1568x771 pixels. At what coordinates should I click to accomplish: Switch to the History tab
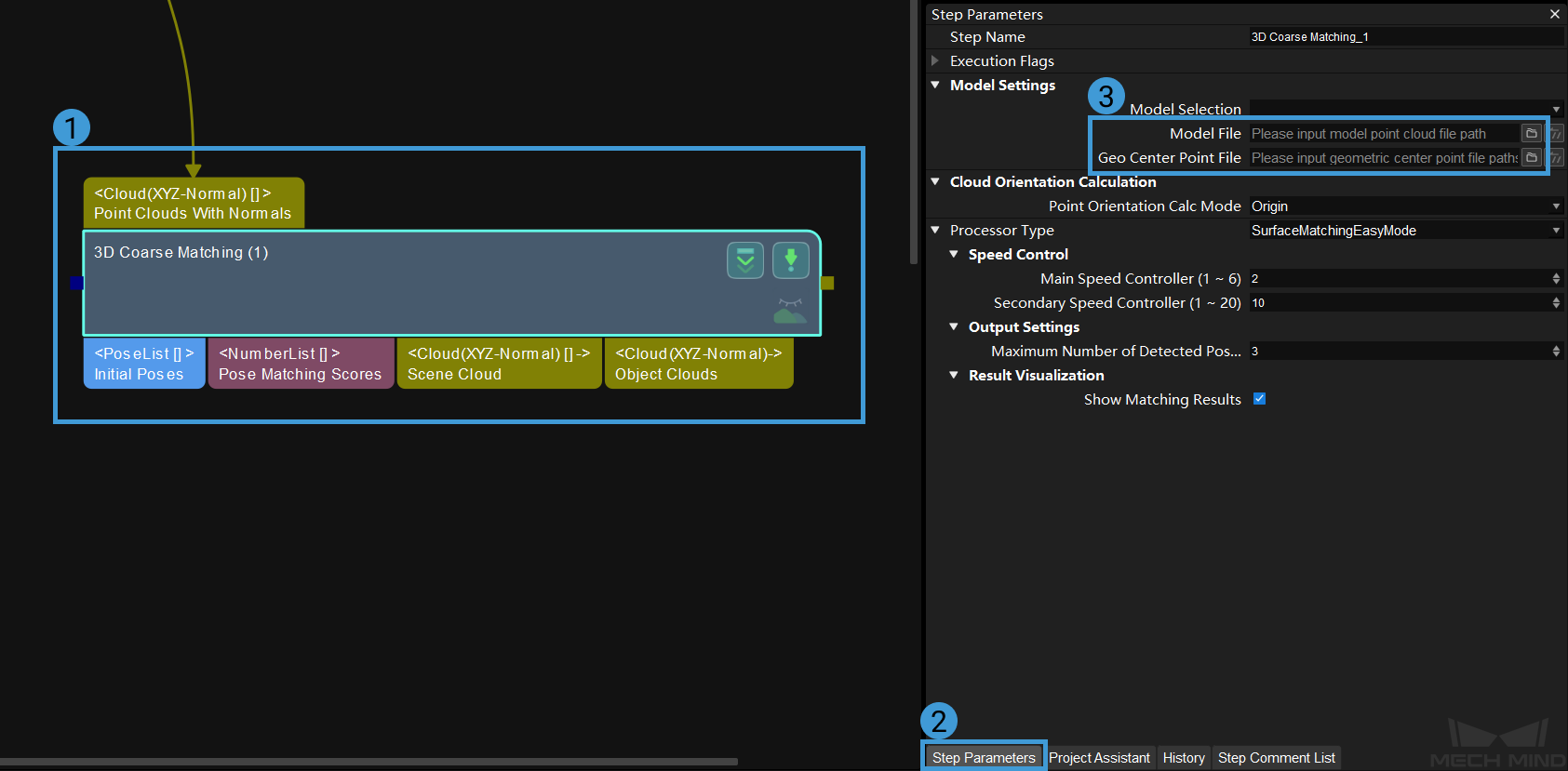click(x=1183, y=758)
